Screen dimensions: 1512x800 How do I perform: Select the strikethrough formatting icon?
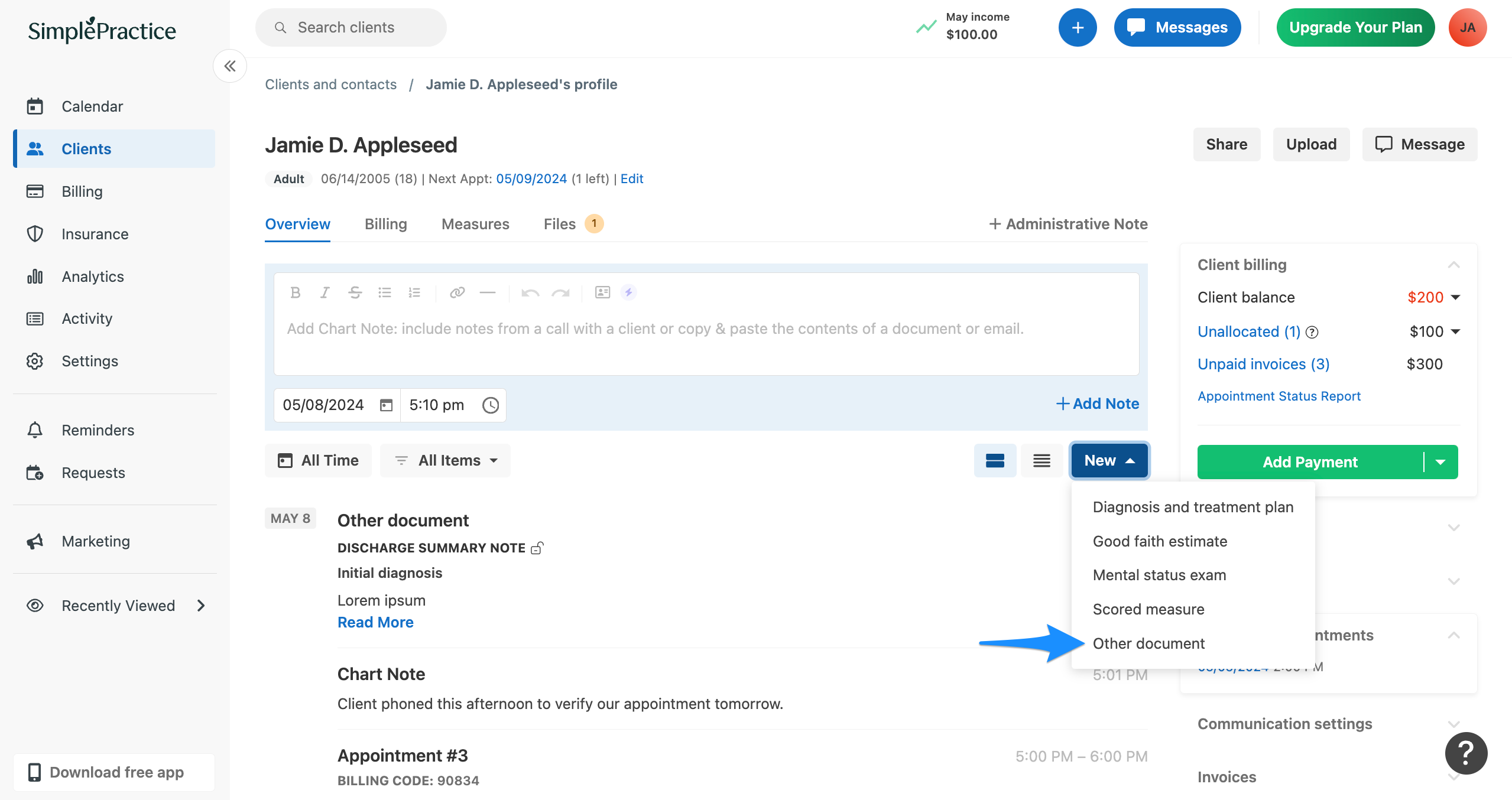pyautogui.click(x=355, y=292)
